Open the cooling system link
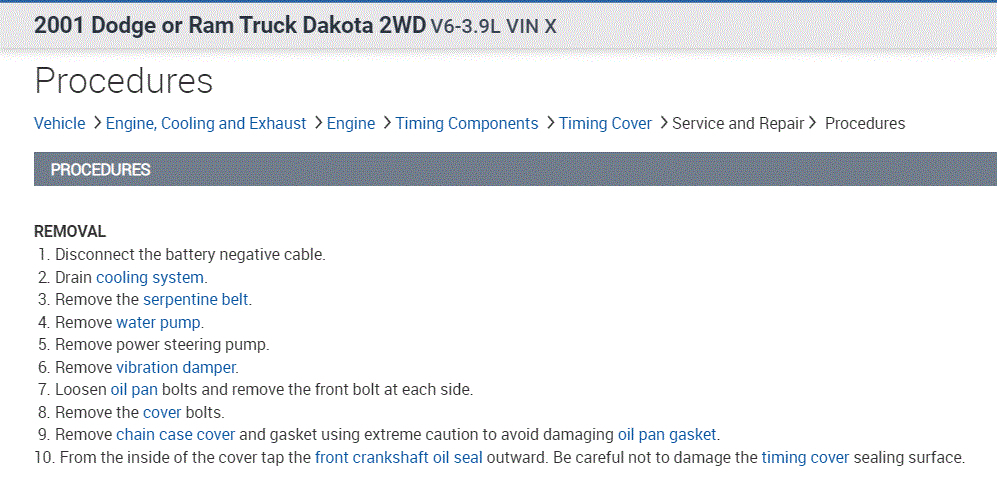997x477 pixels. pos(149,277)
